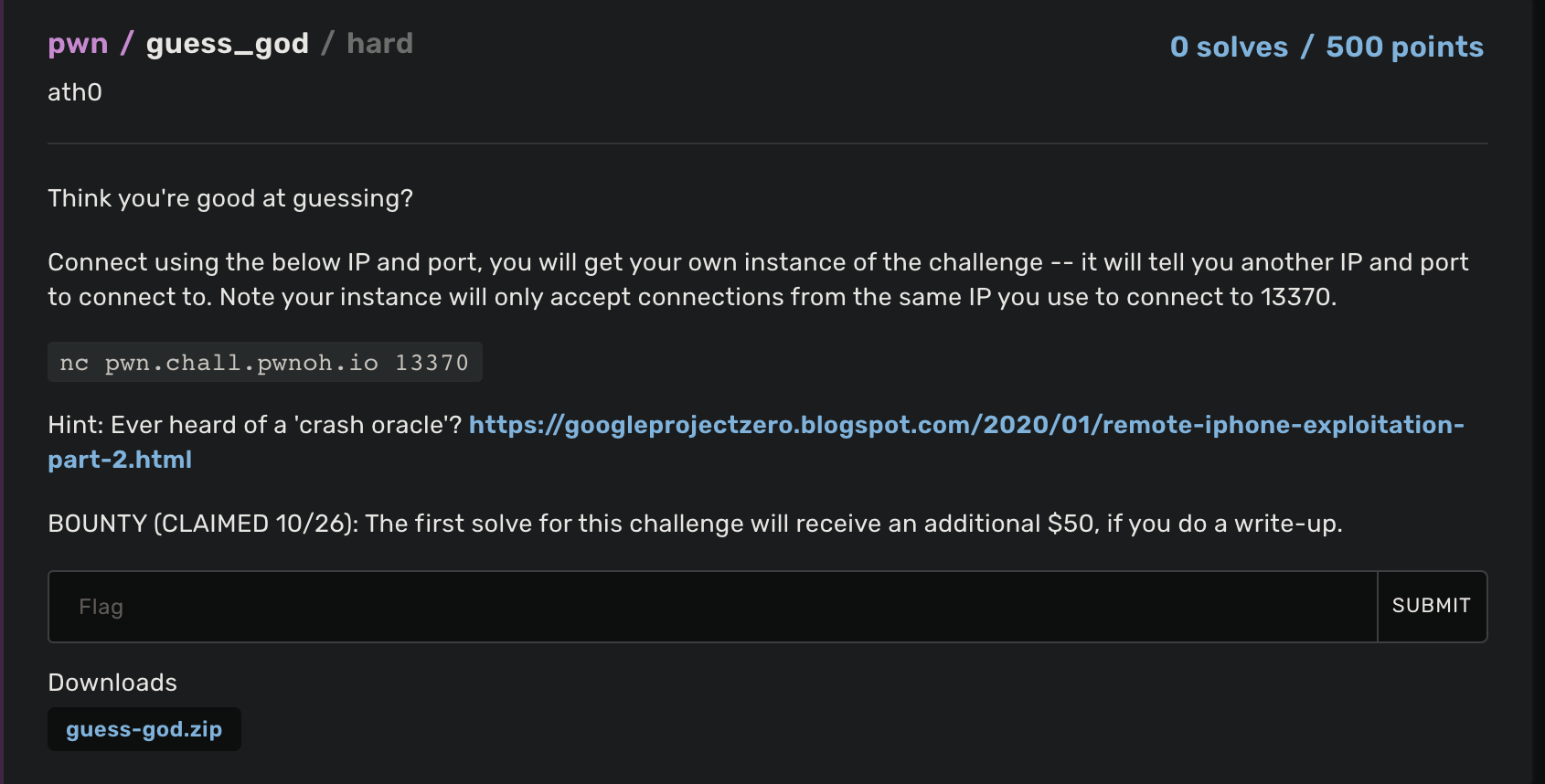This screenshot has width=1545, height=784.
Task: Click the hard difficulty label
Action: pyautogui.click(x=380, y=44)
